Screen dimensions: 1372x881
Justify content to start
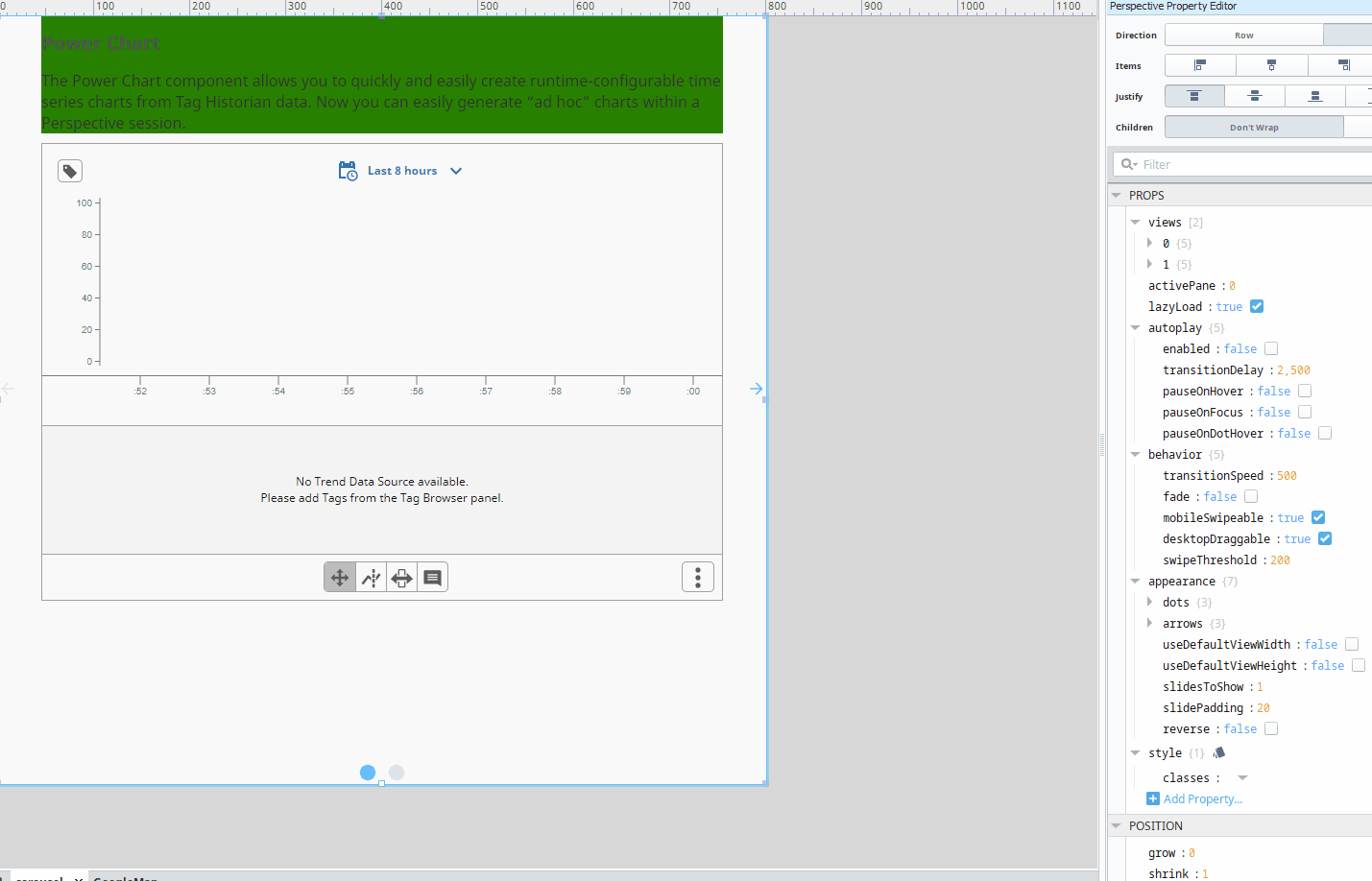point(1194,96)
